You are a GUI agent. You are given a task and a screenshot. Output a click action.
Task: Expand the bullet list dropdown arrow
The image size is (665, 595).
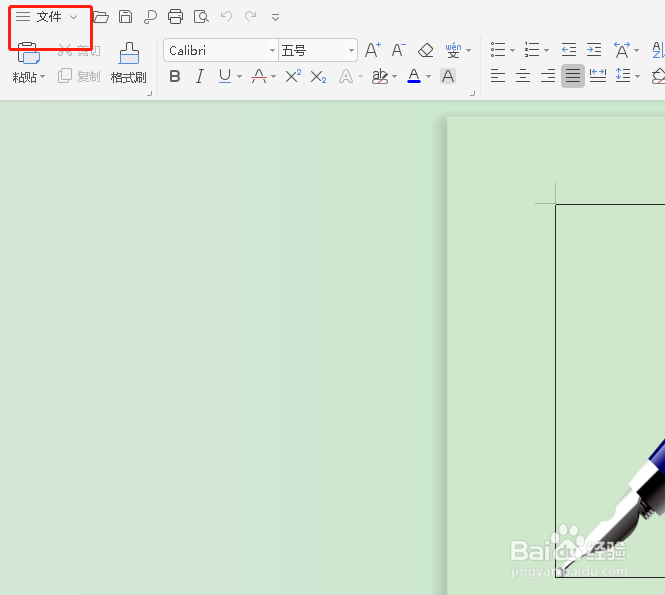click(x=512, y=50)
